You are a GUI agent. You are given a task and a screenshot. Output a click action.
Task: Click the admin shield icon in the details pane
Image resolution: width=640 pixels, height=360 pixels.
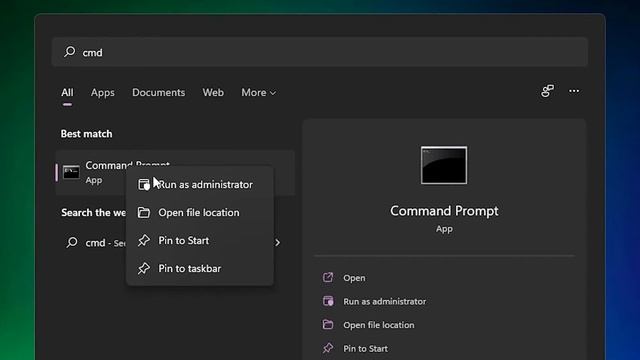click(x=328, y=301)
